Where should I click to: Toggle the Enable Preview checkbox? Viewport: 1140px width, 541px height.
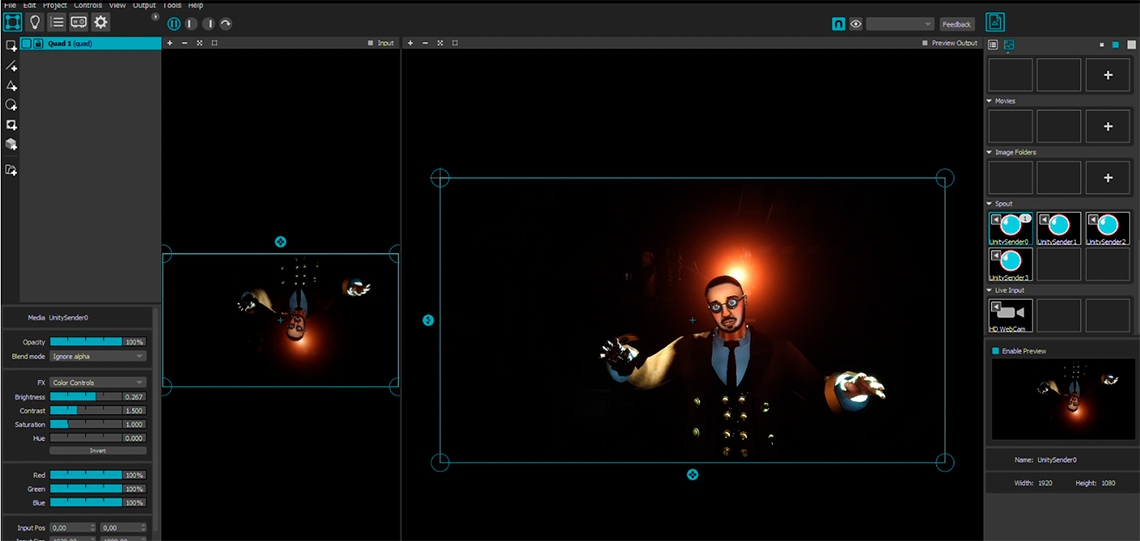click(x=995, y=351)
